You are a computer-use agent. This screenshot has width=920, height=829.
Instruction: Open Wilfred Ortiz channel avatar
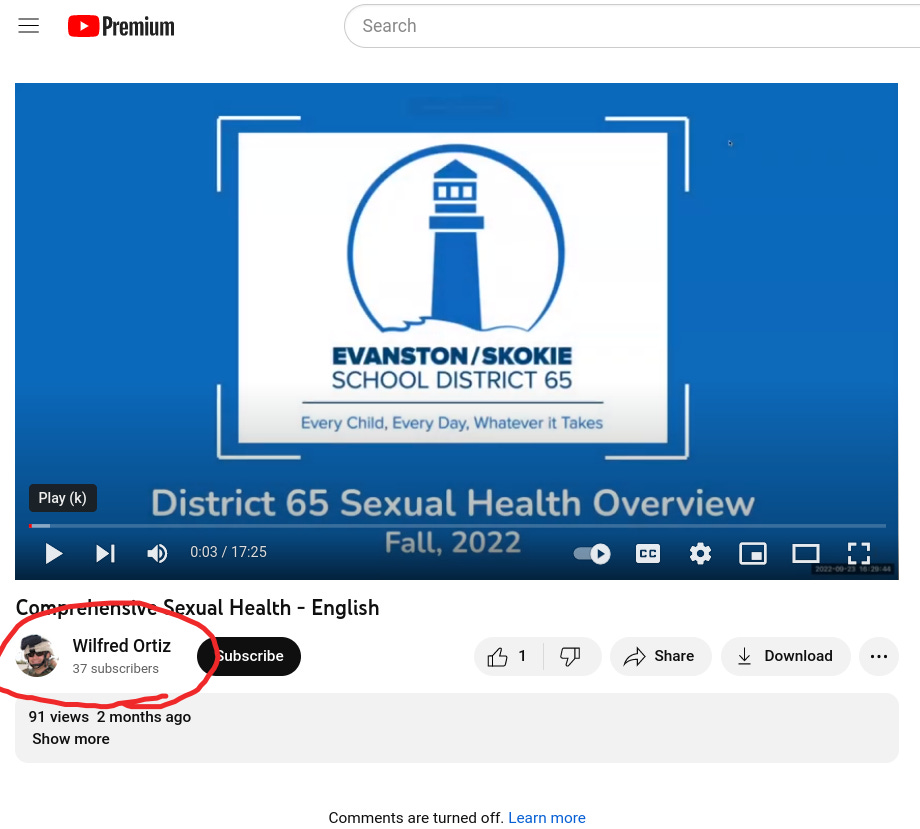(36, 656)
